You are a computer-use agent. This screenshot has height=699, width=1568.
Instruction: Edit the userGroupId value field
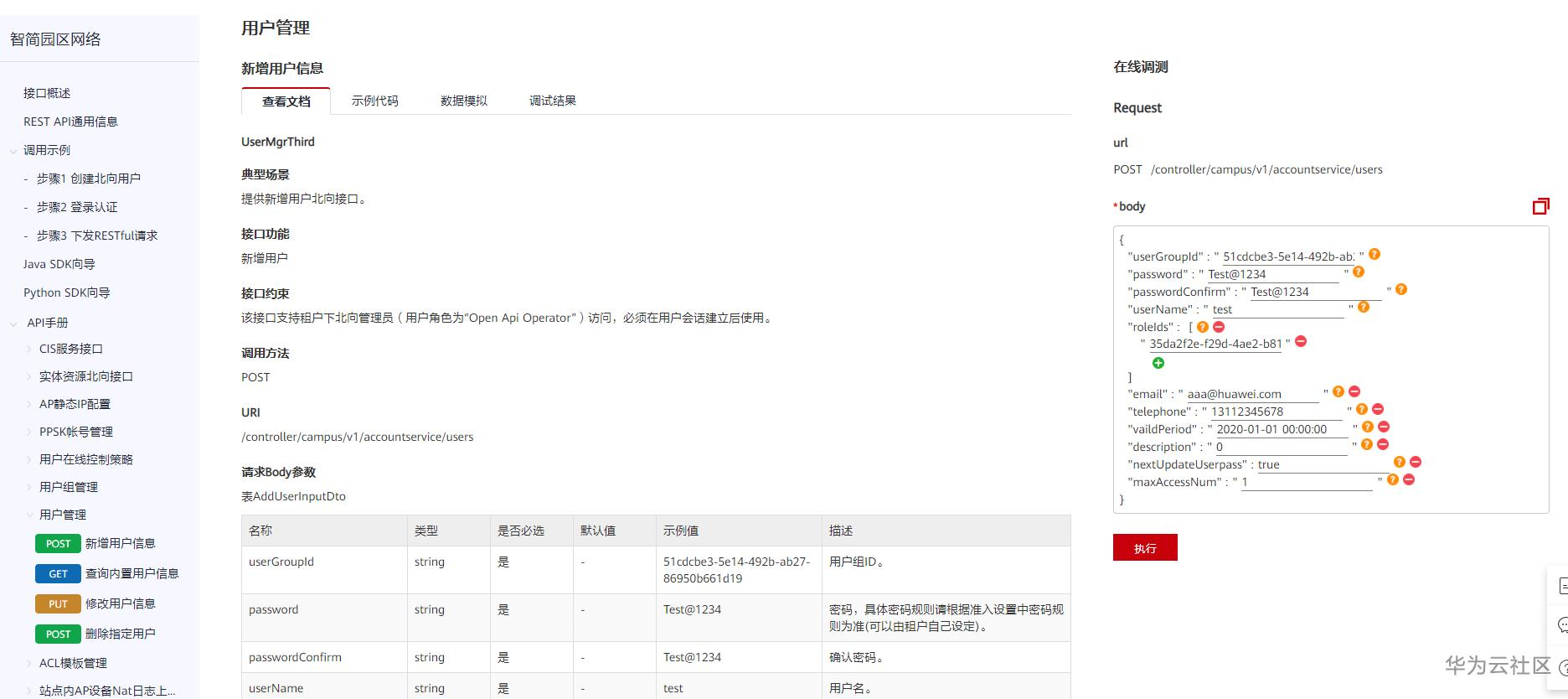[1288, 256]
